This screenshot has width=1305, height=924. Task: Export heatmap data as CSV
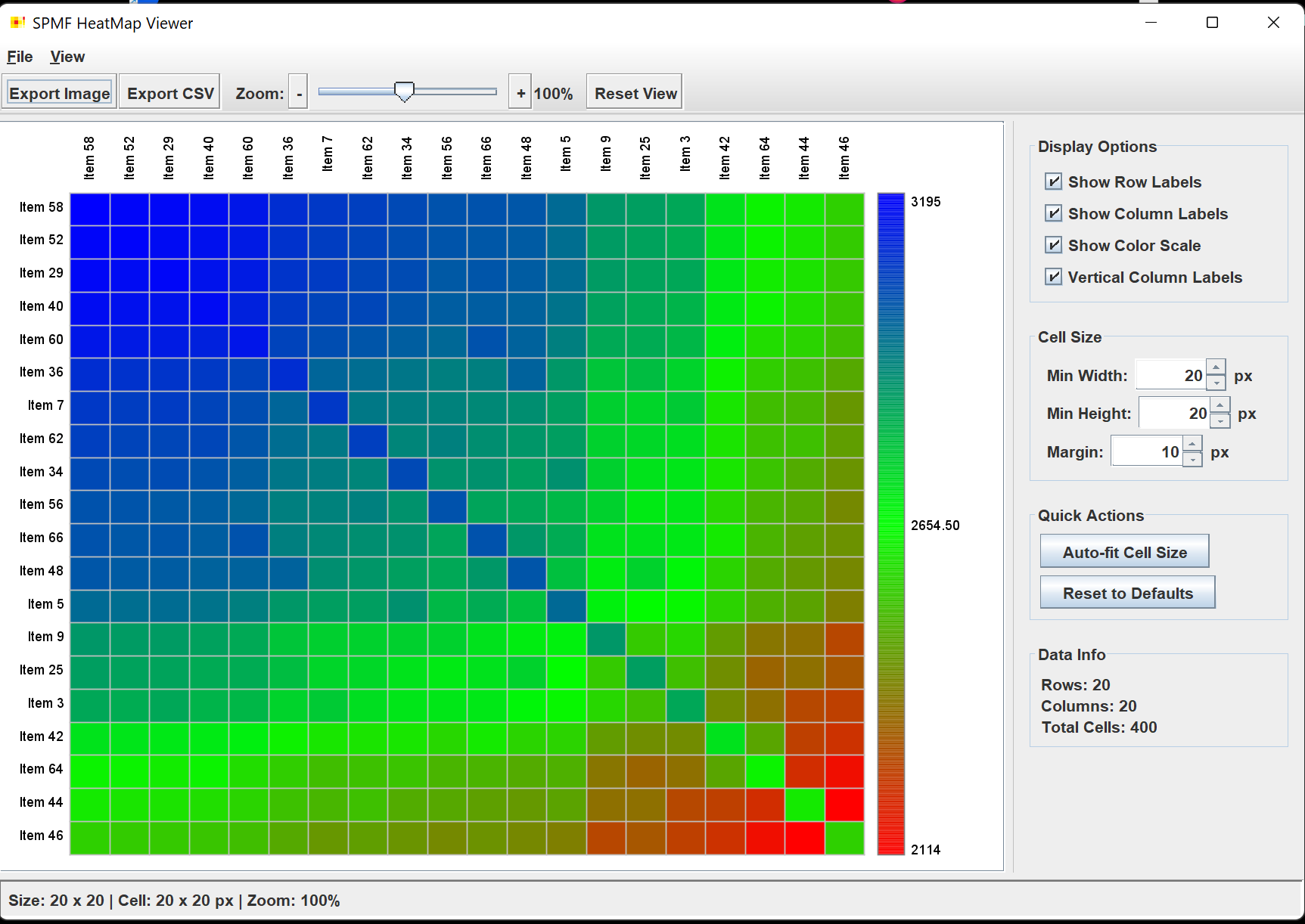(170, 93)
